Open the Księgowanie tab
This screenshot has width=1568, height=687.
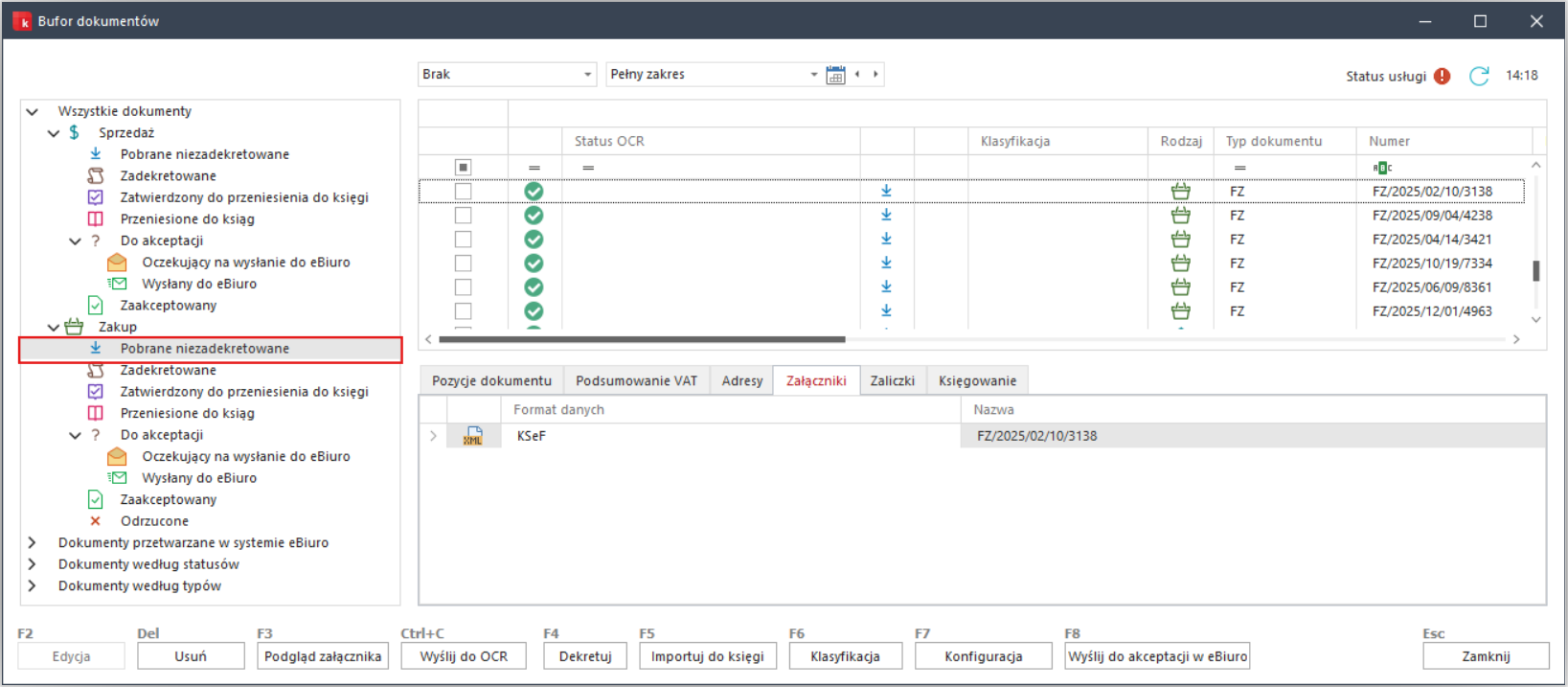point(977,380)
